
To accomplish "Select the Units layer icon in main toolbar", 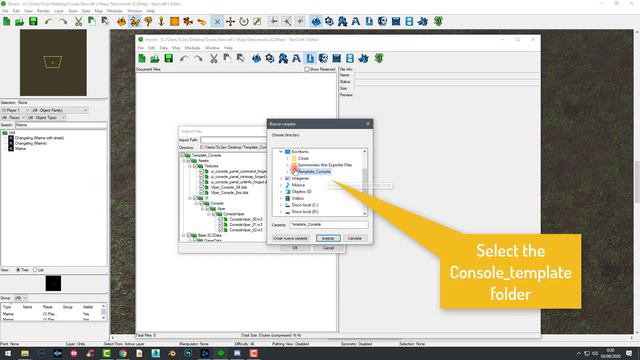I will click(135, 22).
